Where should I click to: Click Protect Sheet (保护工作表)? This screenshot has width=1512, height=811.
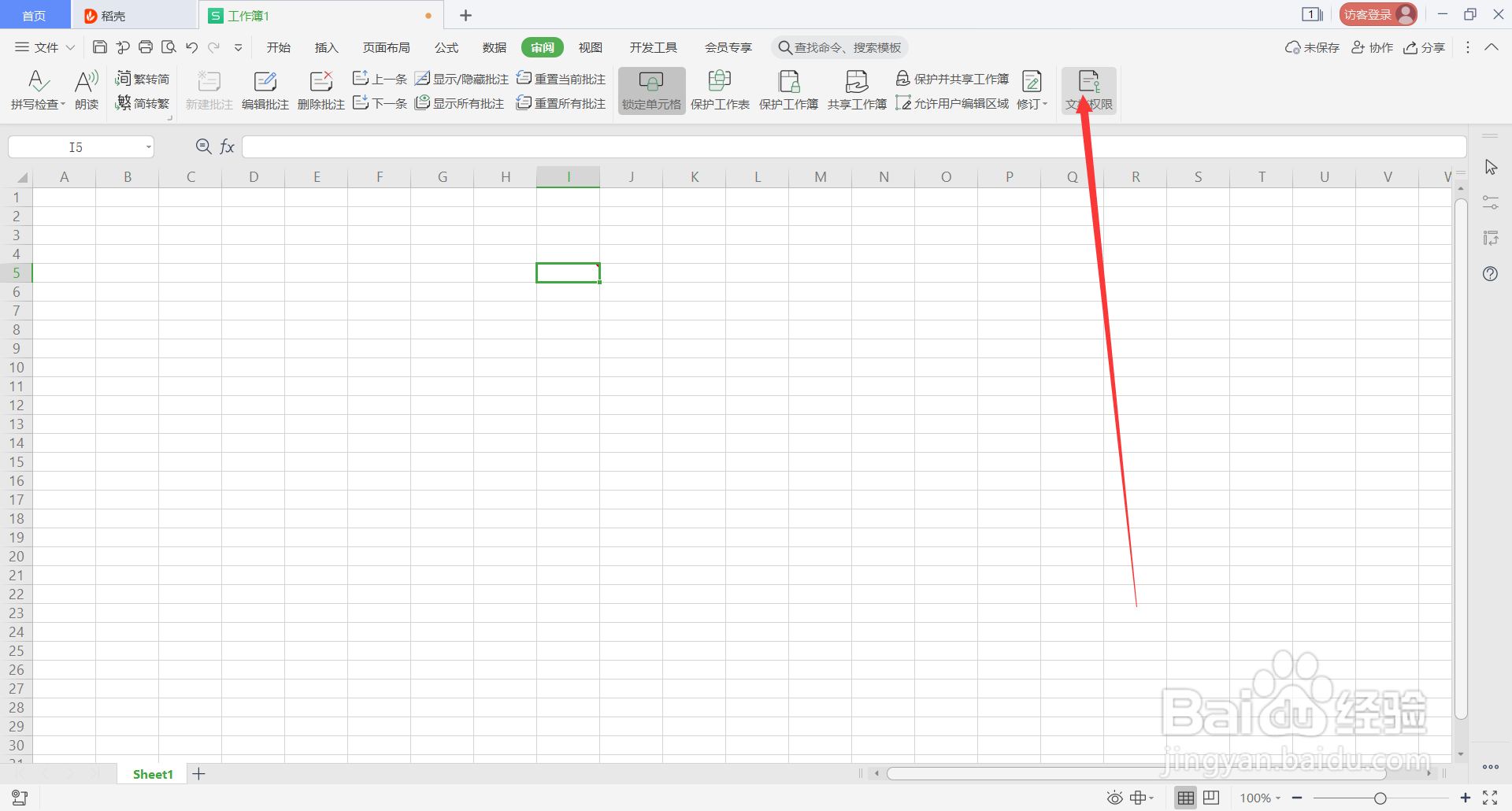click(x=720, y=91)
